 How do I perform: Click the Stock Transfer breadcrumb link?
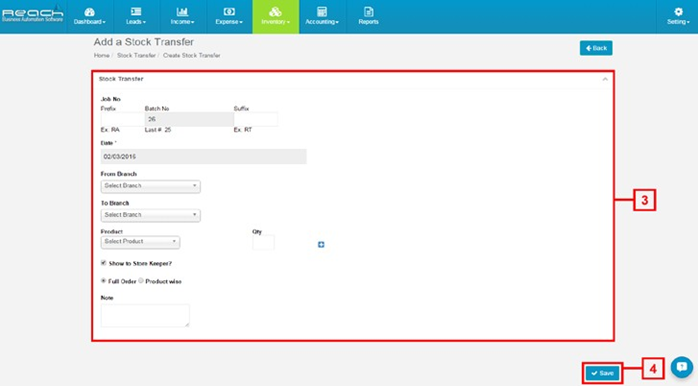point(136,56)
